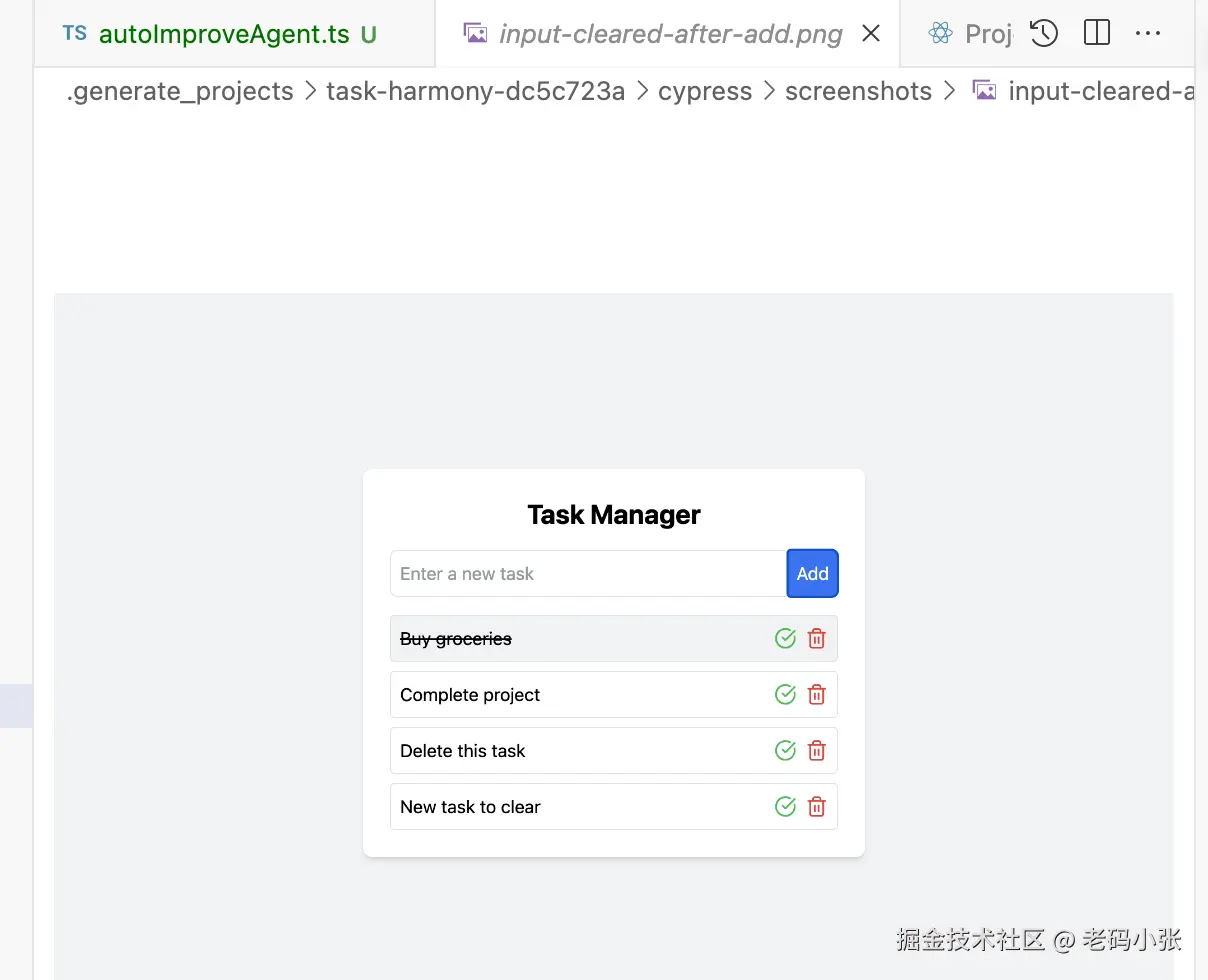This screenshot has height=980, width=1208.
Task: Click the React logo on the Proj tab
Action: coord(940,33)
